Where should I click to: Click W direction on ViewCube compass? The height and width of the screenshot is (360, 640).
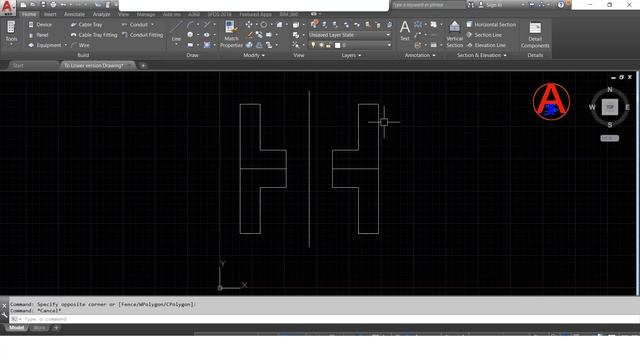(592, 107)
